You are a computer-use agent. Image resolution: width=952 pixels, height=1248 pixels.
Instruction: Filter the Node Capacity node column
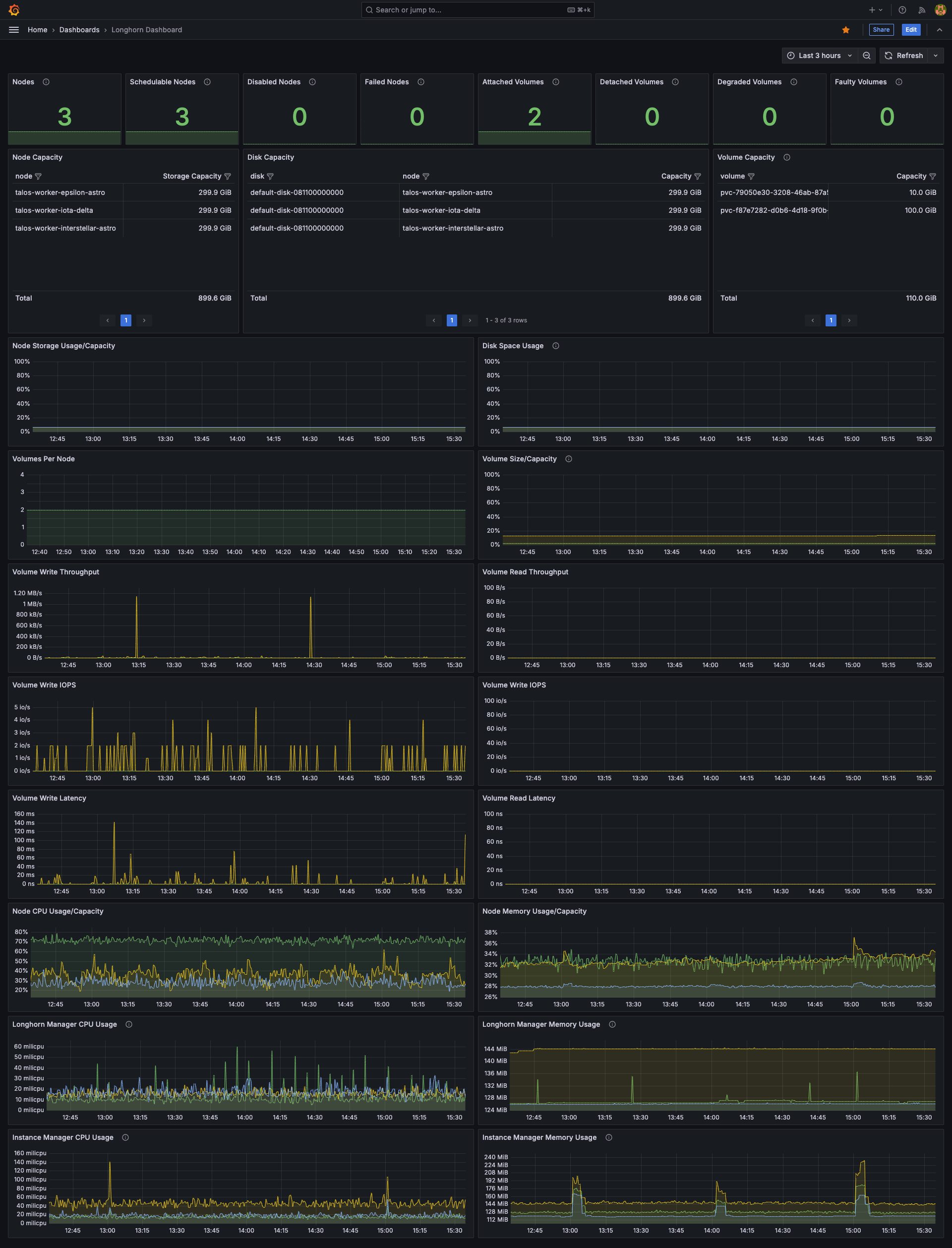click(39, 176)
